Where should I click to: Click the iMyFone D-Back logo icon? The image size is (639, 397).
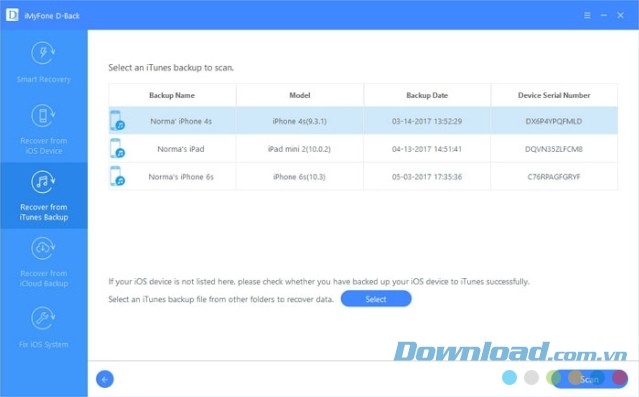point(12,15)
